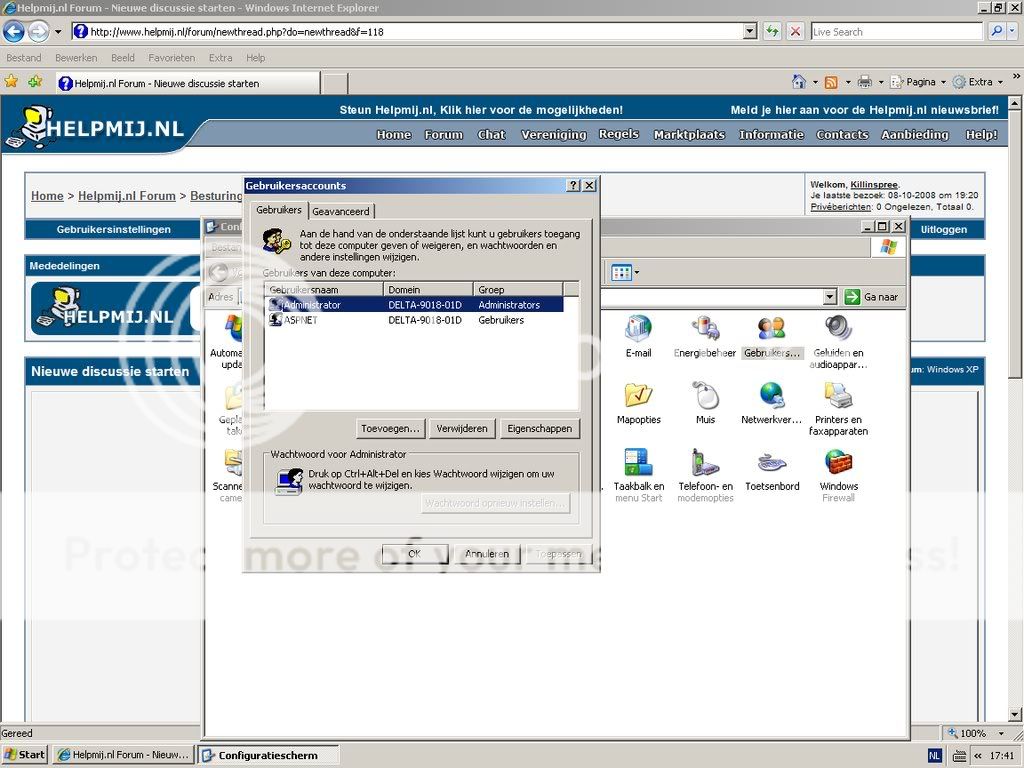Open the Extra toolbar dropdown in IE
1024x768 pixels.
click(x=978, y=82)
